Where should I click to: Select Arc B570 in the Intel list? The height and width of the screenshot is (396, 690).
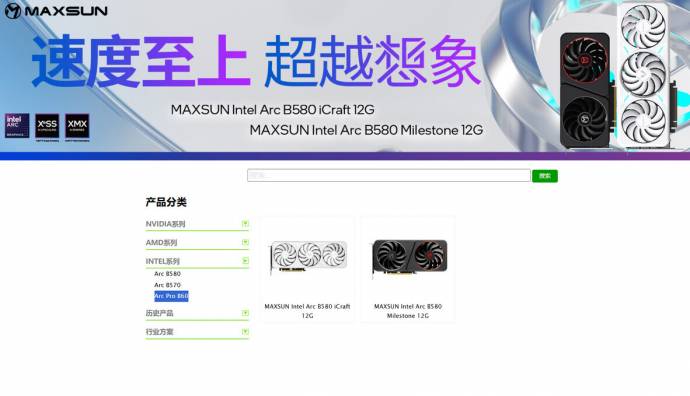click(167, 285)
